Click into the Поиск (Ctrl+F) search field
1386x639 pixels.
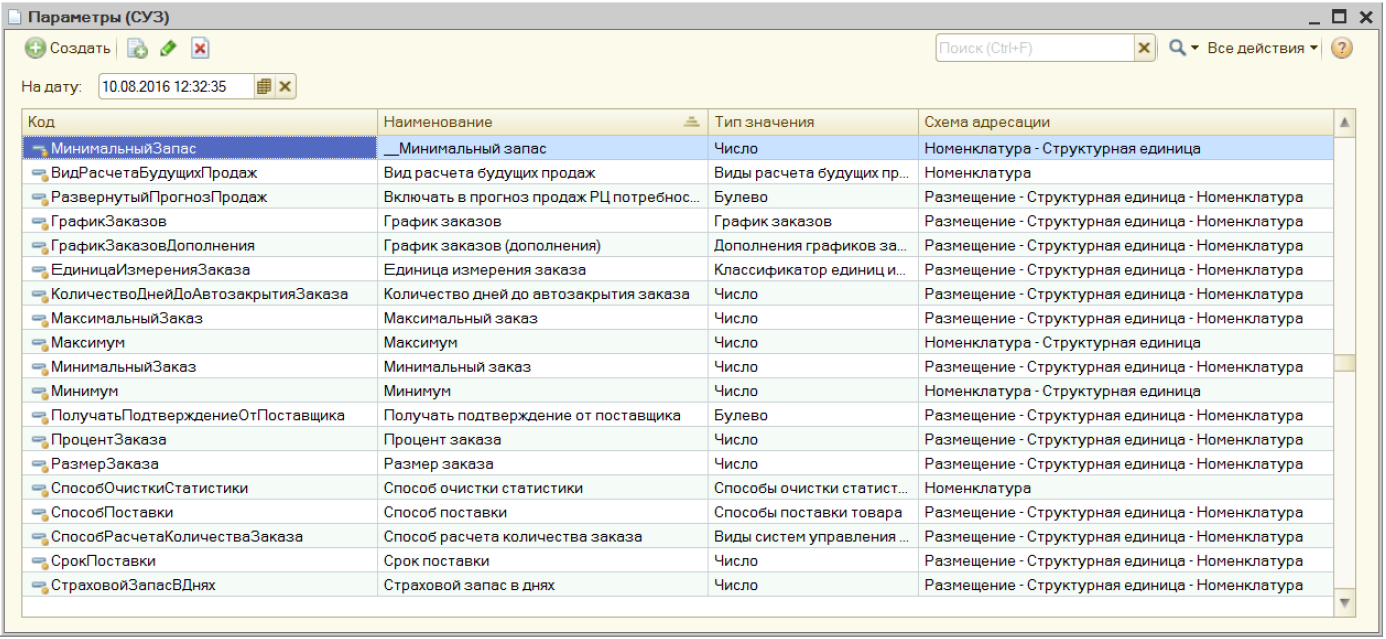tap(1034, 48)
